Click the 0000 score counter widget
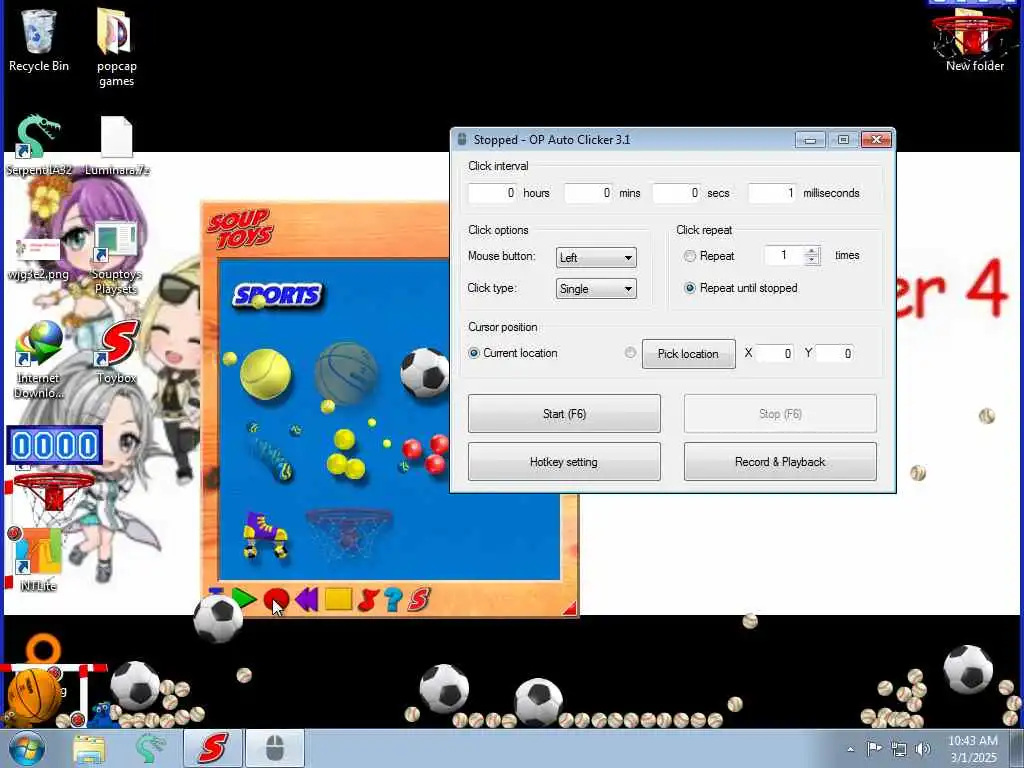The width and height of the screenshot is (1024, 768). [55, 445]
